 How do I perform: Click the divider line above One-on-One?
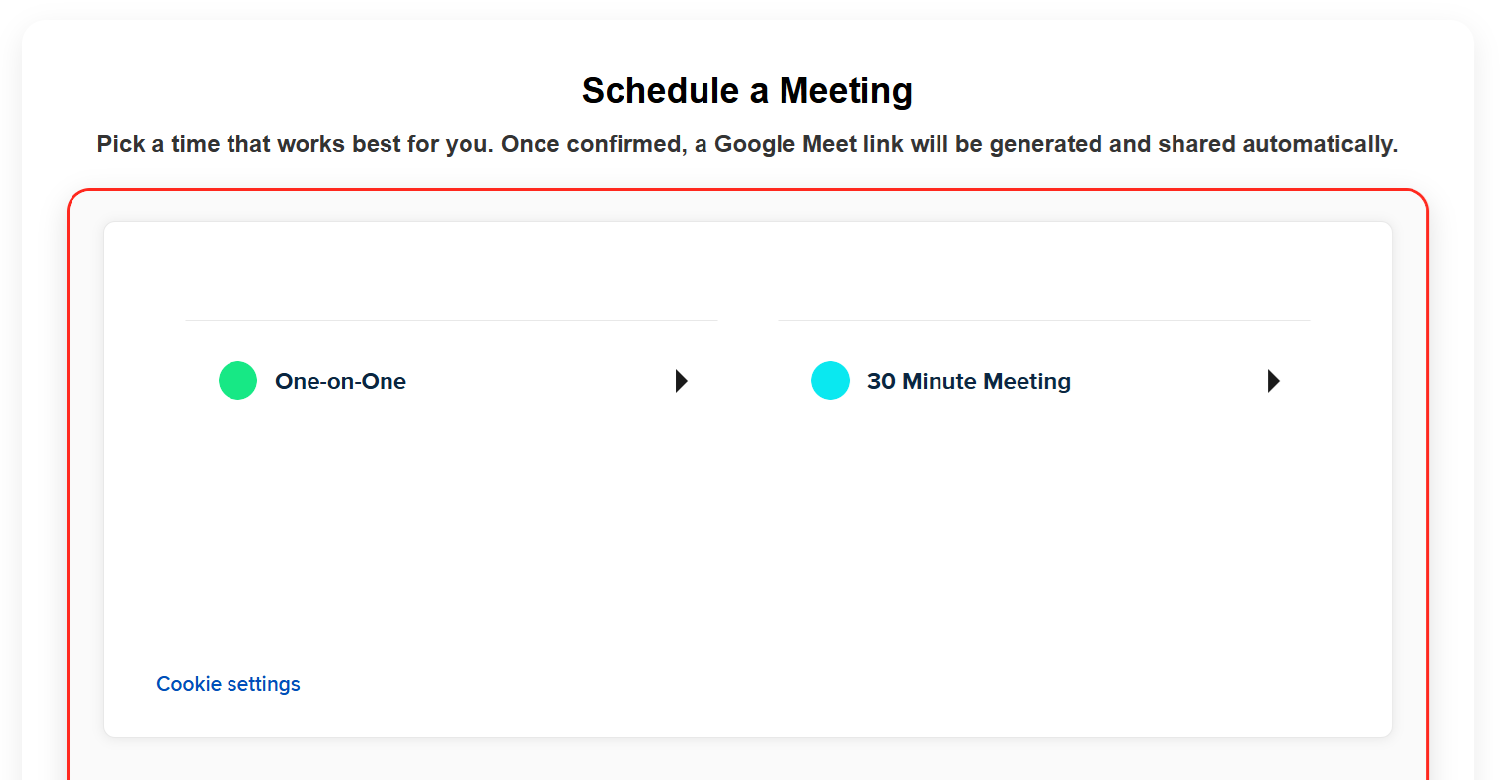(450, 320)
